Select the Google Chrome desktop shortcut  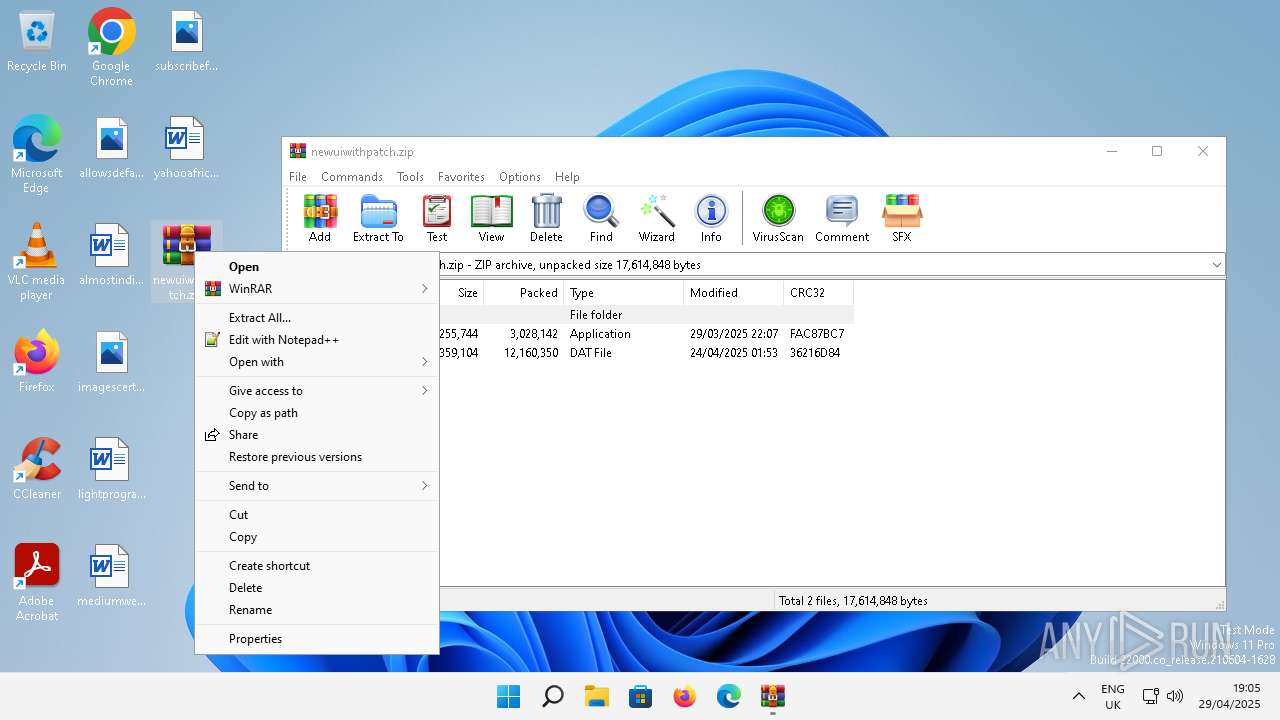111,47
